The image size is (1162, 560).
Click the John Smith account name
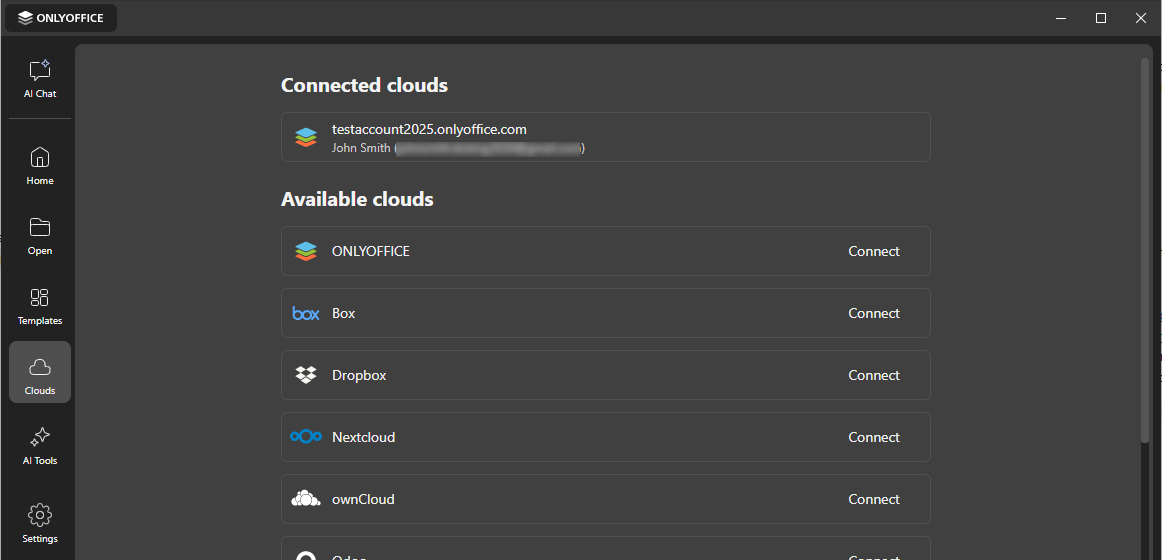[x=361, y=148]
